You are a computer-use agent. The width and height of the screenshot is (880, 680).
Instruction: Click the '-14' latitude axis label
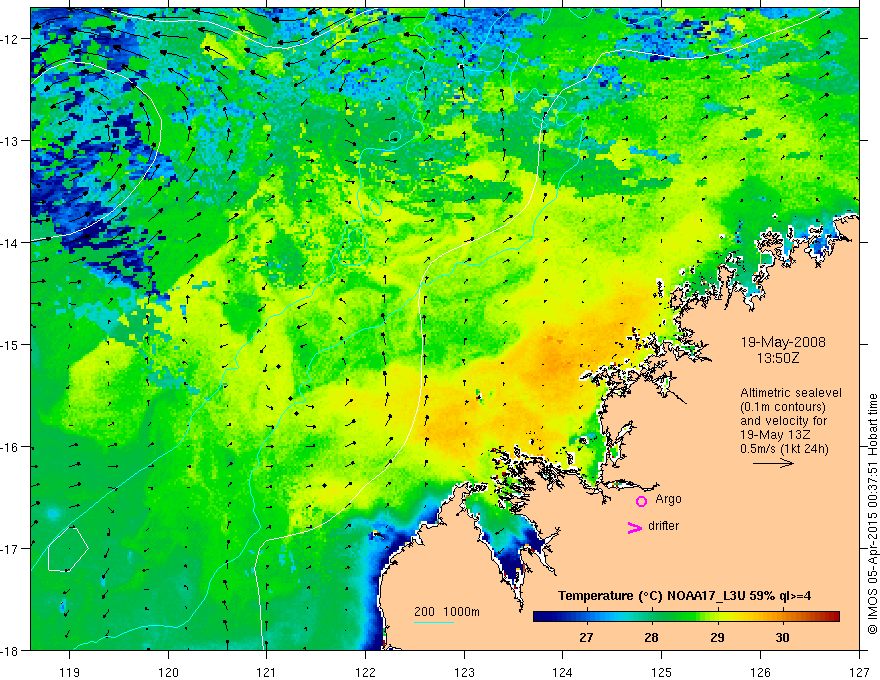coord(10,243)
